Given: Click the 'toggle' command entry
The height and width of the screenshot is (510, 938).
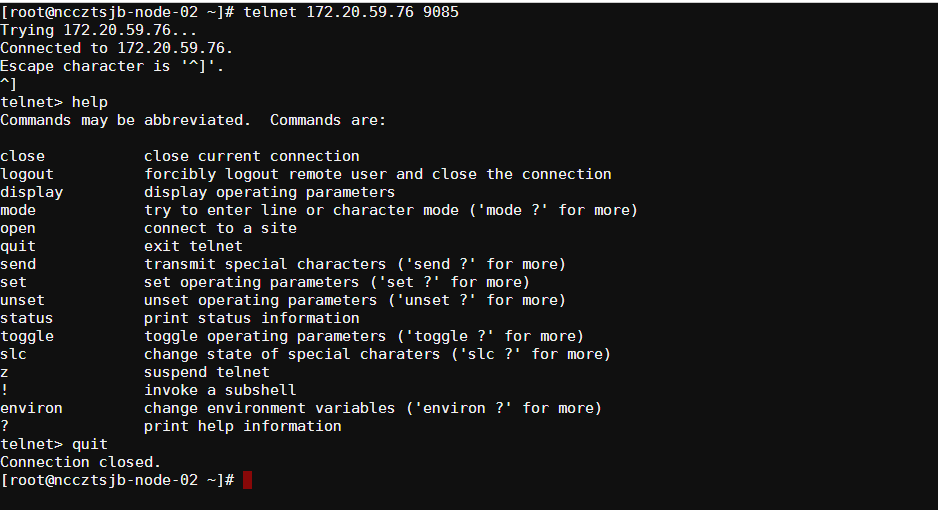Looking at the screenshot, I should (27, 336).
